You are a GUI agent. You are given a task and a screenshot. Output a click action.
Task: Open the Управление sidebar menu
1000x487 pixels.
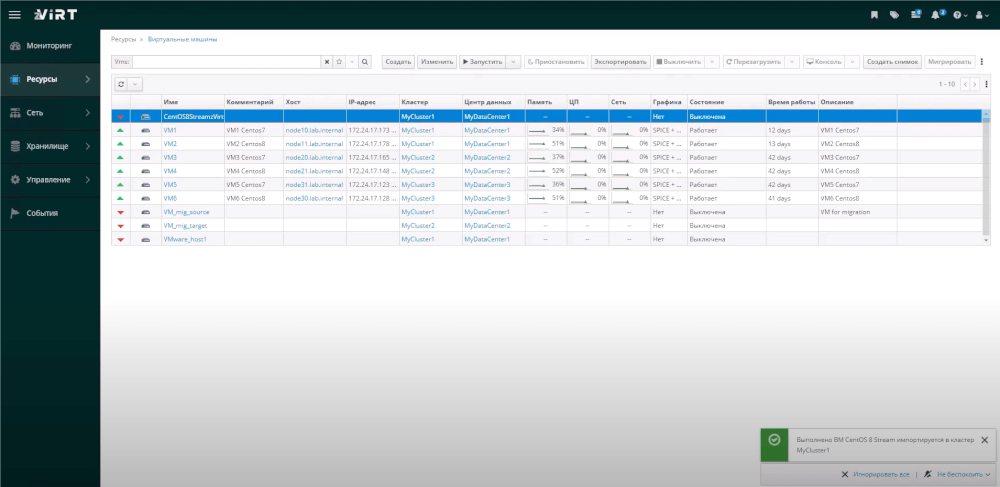pos(50,180)
